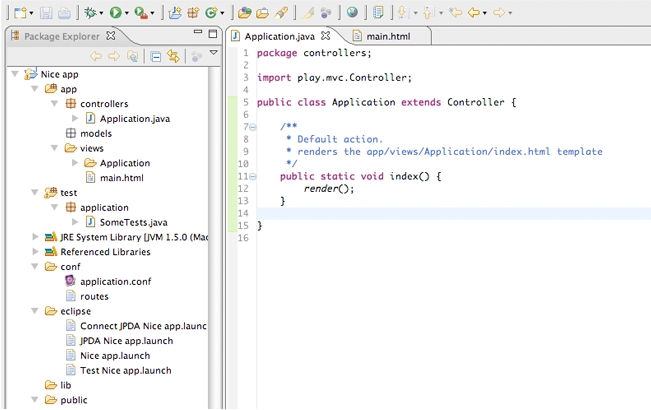Click the Back navigation arrow in toolbar
Image resolution: width=651 pixels, height=410 pixels.
[x=472, y=13]
